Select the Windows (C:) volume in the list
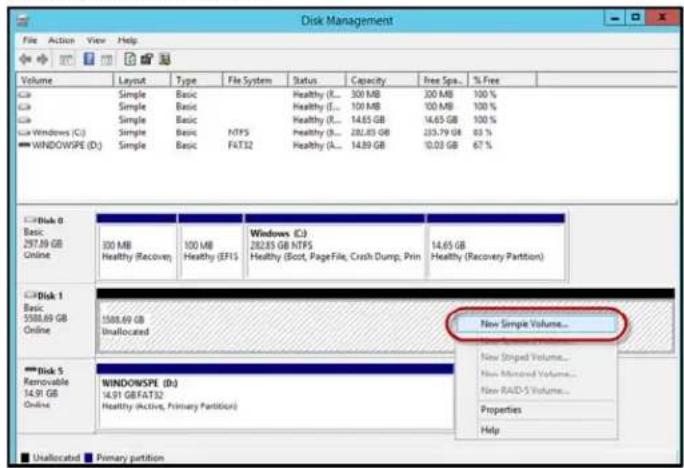The width and height of the screenshot is (684, 468). tap(58, 133)
